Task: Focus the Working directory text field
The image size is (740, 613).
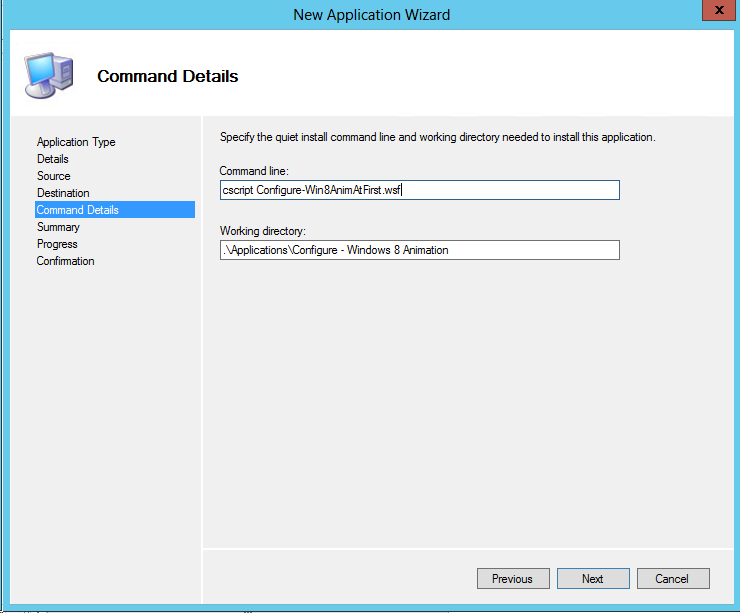Action: [x=420, y=250]
